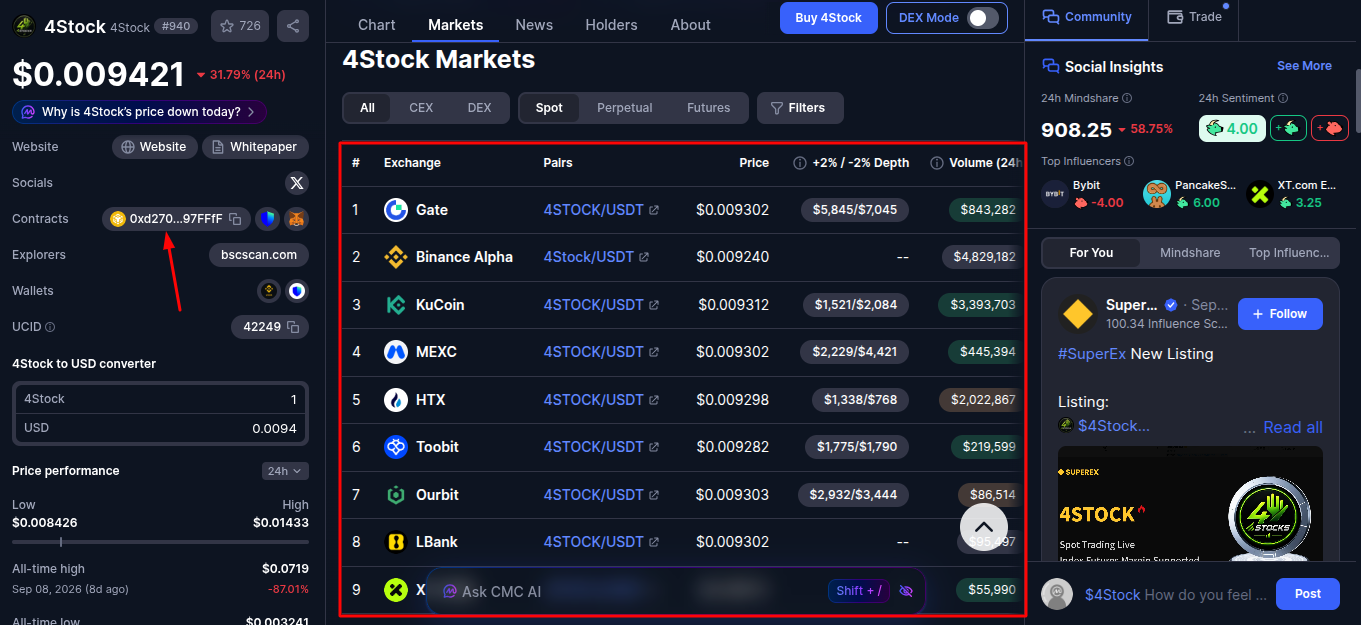This screenshot has width=1361, height=625.
Task: Copy the 0xd270...97FFfF contract address
Action: (235, 219)
